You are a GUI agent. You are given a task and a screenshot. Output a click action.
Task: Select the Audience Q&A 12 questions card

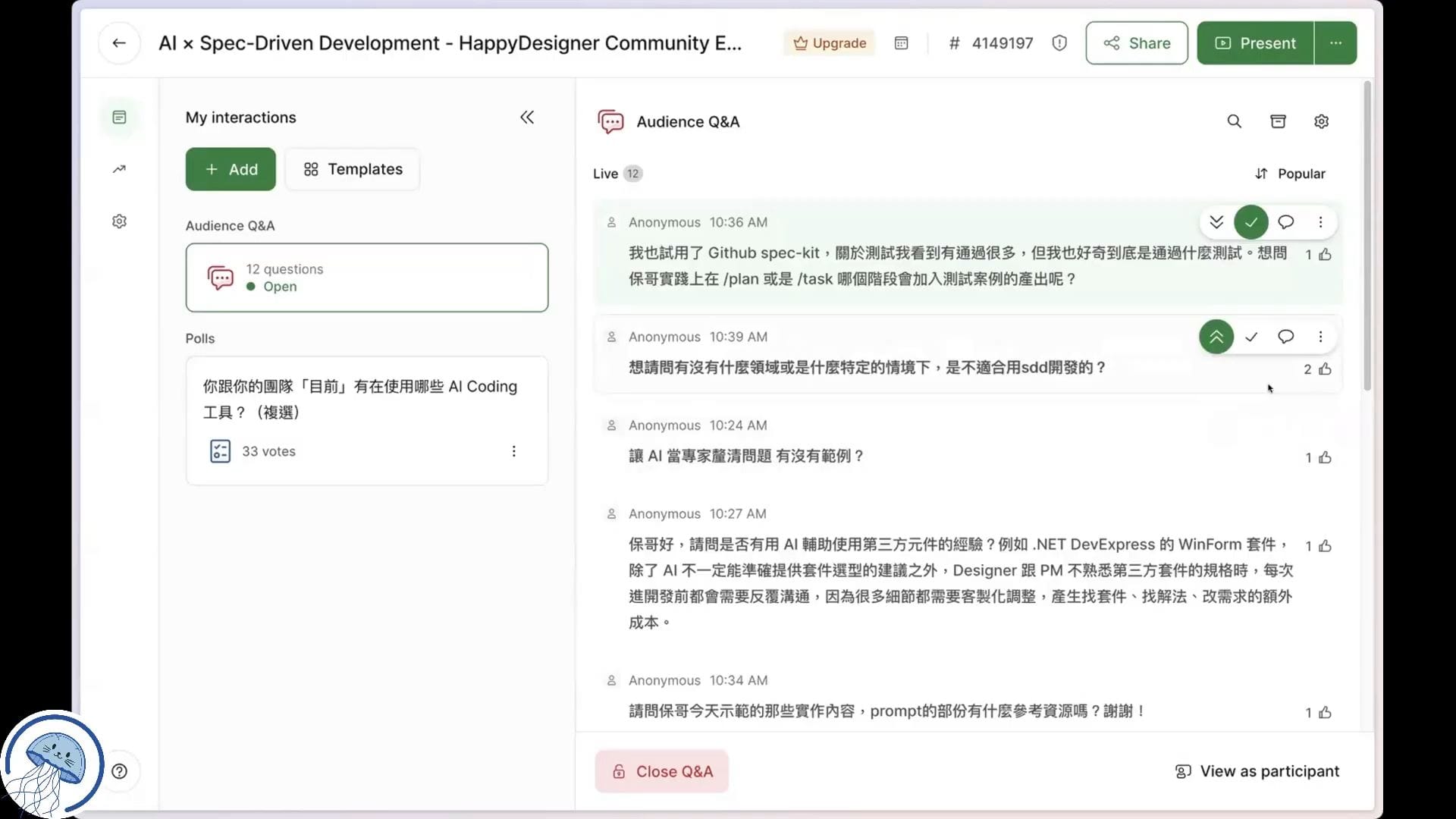[366, 278]
